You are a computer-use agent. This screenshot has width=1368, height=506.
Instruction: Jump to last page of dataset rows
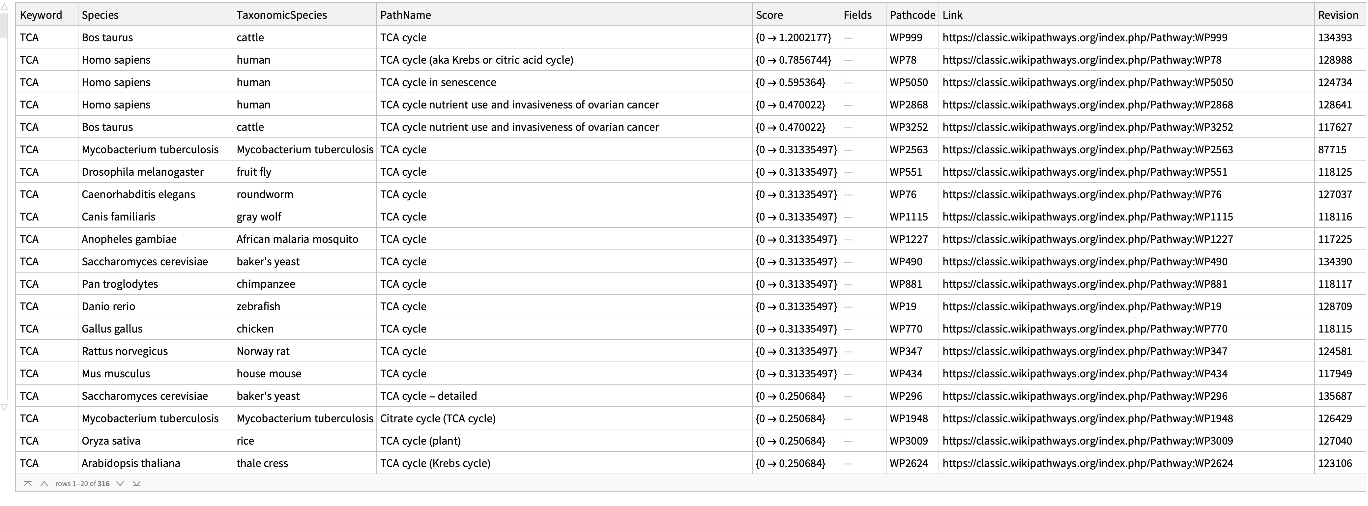point(136,483)
